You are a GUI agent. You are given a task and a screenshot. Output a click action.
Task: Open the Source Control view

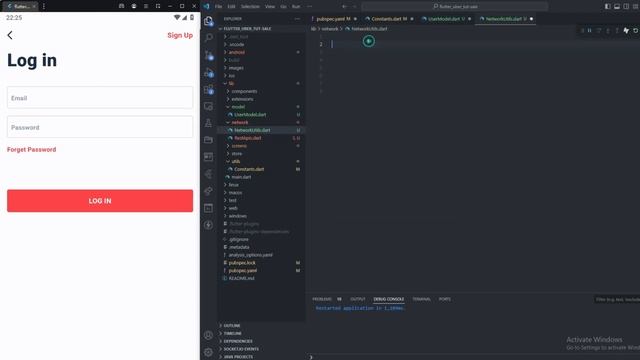pyautogui.click(x=208, y=55)
